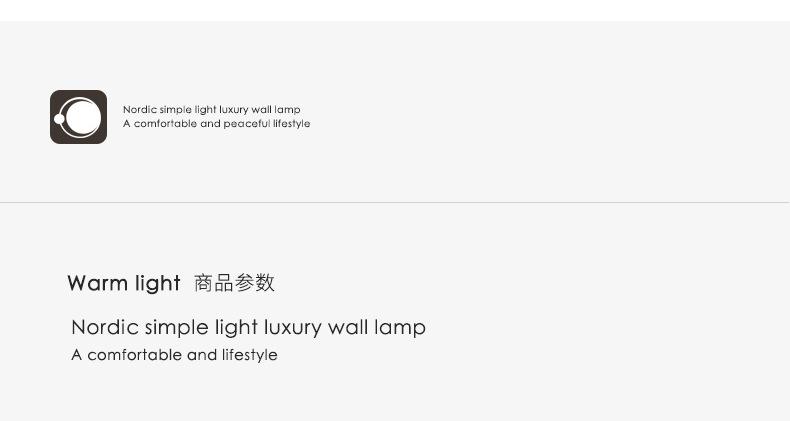
Task: Click the small white dot on logo's left edge
Action: point(60,119)
